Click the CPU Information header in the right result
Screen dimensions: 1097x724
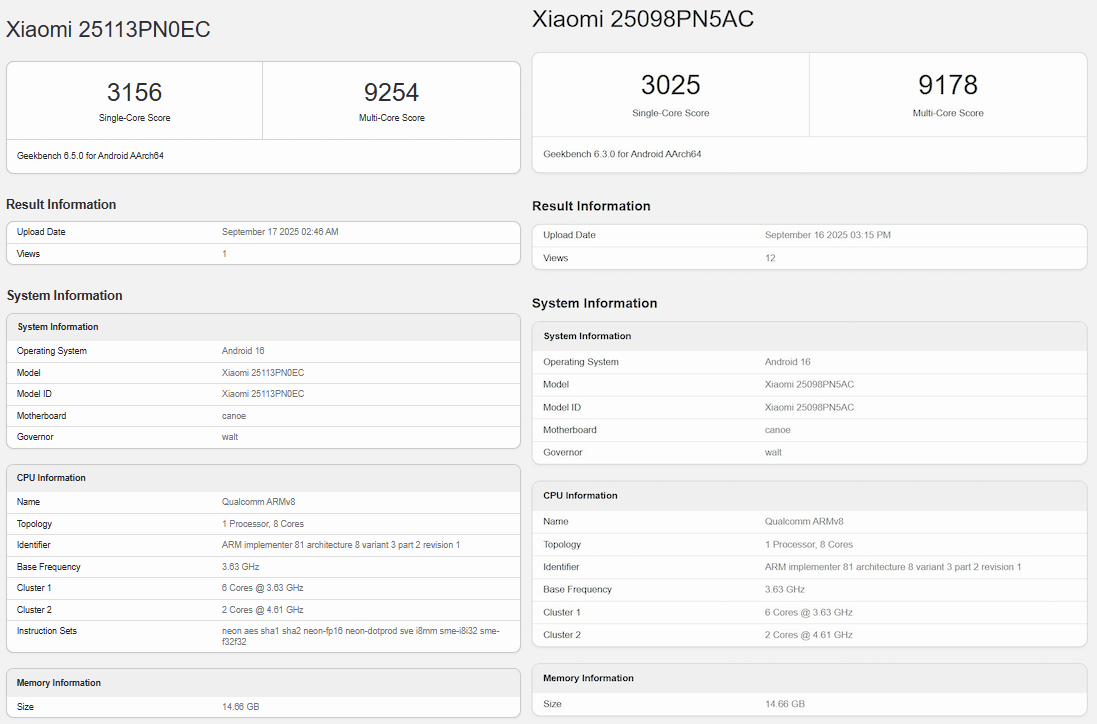tap(580, 496)
